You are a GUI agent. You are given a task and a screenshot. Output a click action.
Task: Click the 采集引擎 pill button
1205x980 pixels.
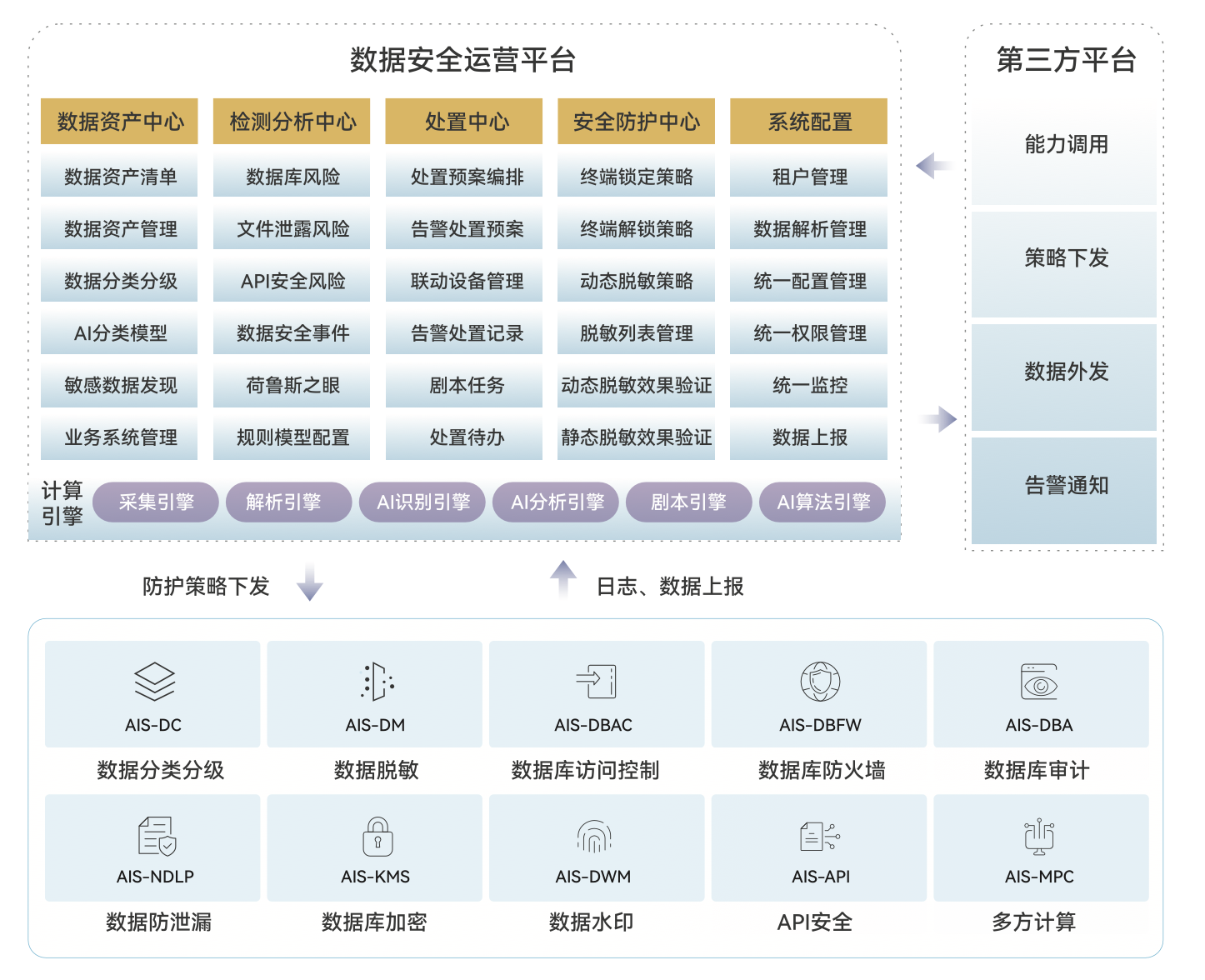tap(156, 502)
